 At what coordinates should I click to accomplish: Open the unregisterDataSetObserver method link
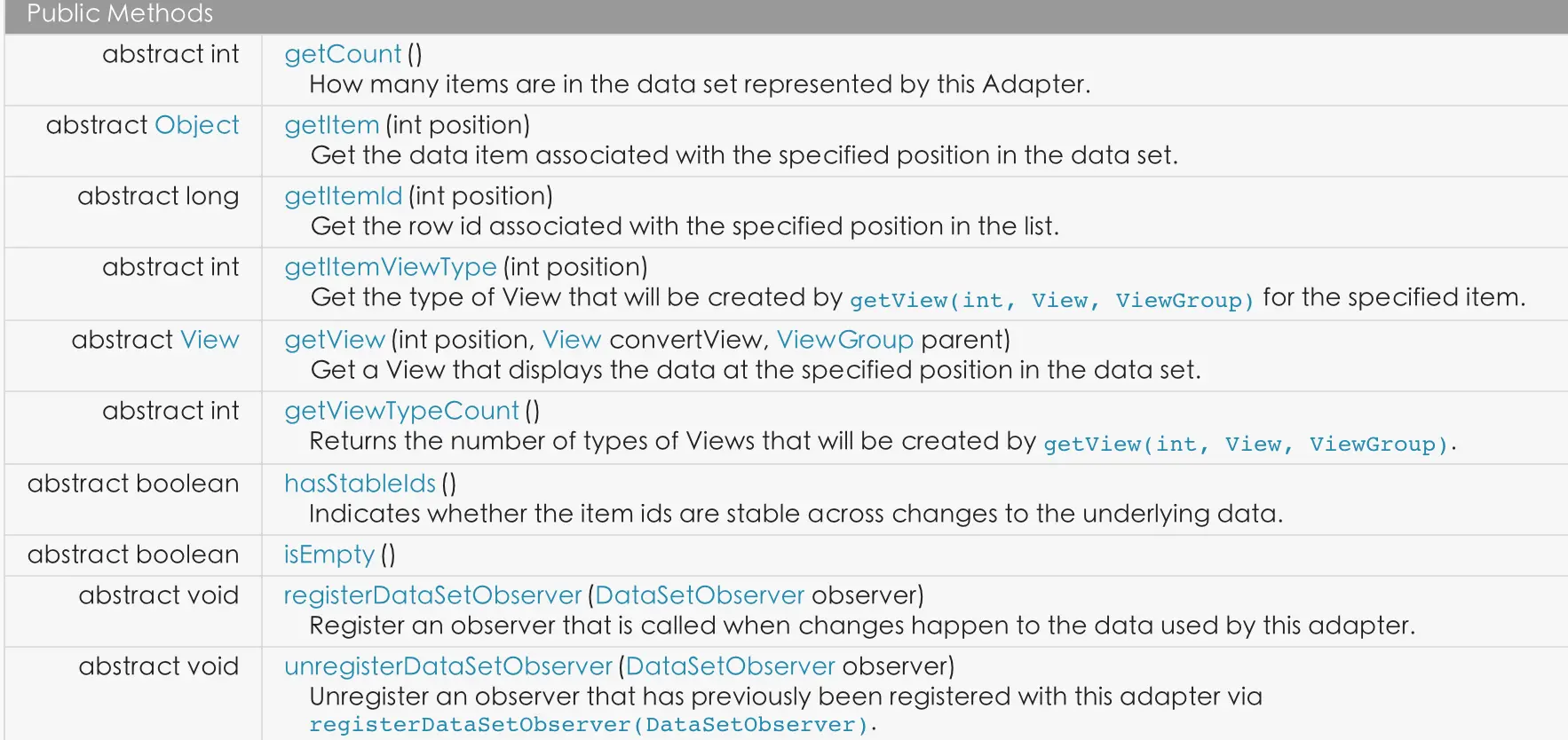(447, 666)
